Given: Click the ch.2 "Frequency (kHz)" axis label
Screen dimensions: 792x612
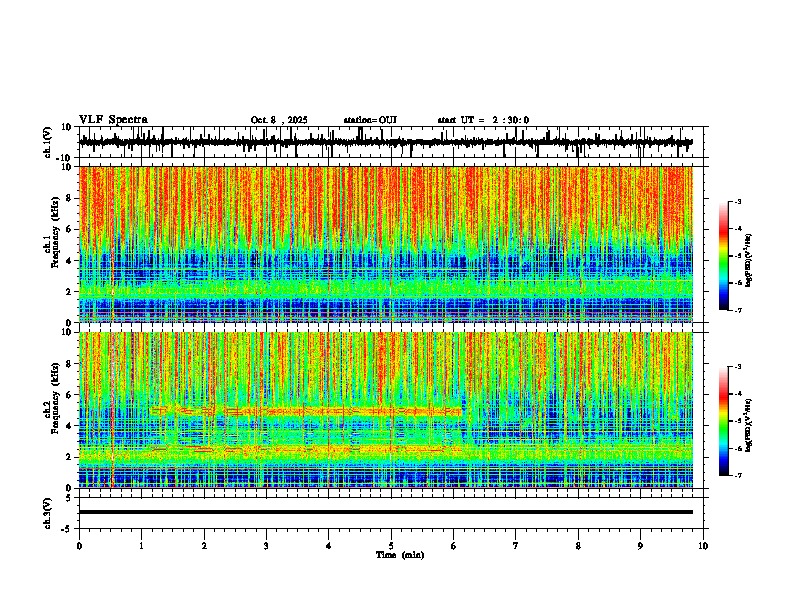Looking at the screenshot, I should point(55,398).
